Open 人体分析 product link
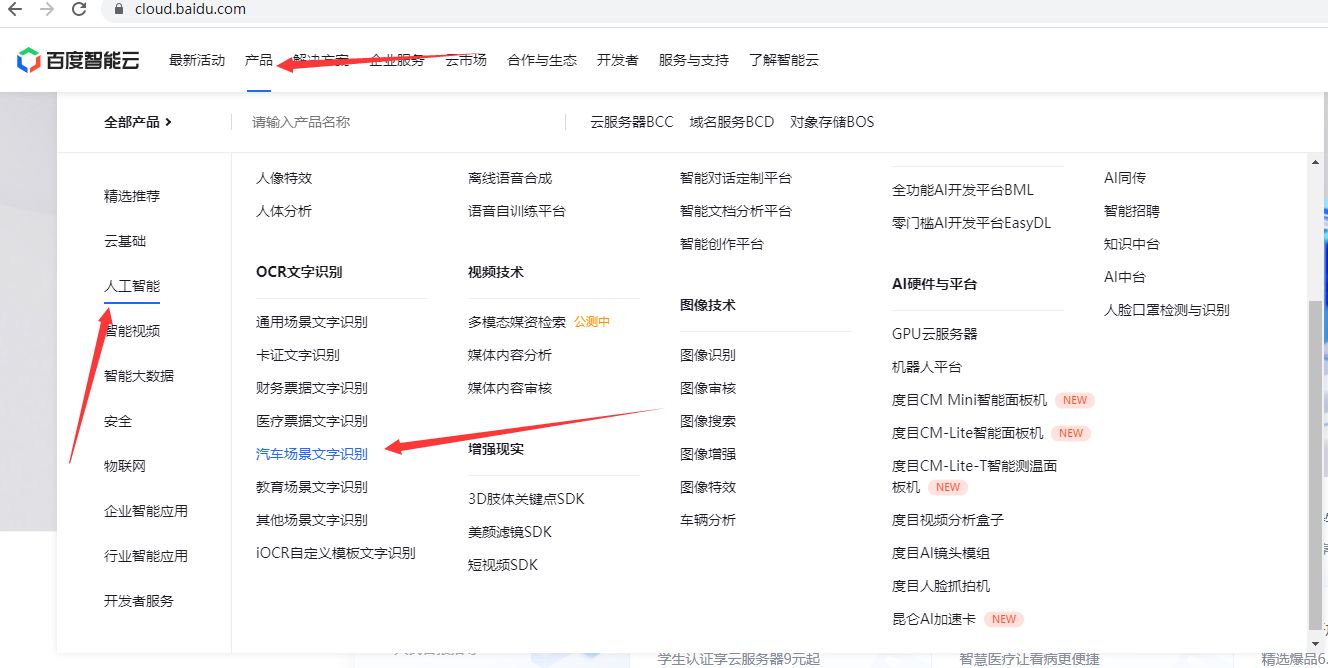1328x668 pixels. click(x=284, y=211)
